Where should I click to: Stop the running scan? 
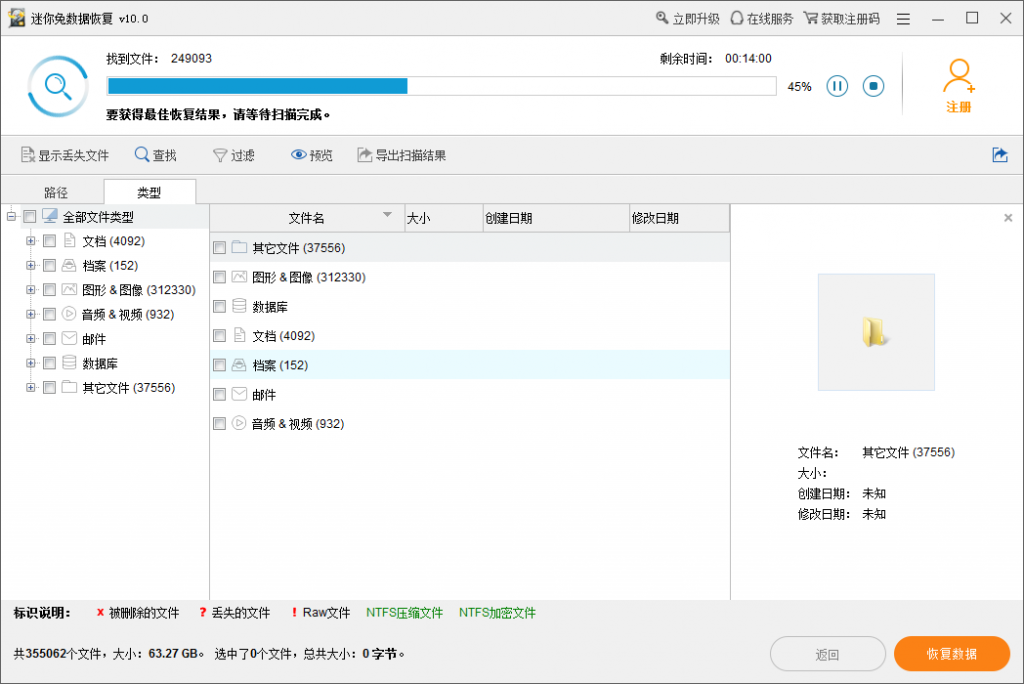point(873,86)
